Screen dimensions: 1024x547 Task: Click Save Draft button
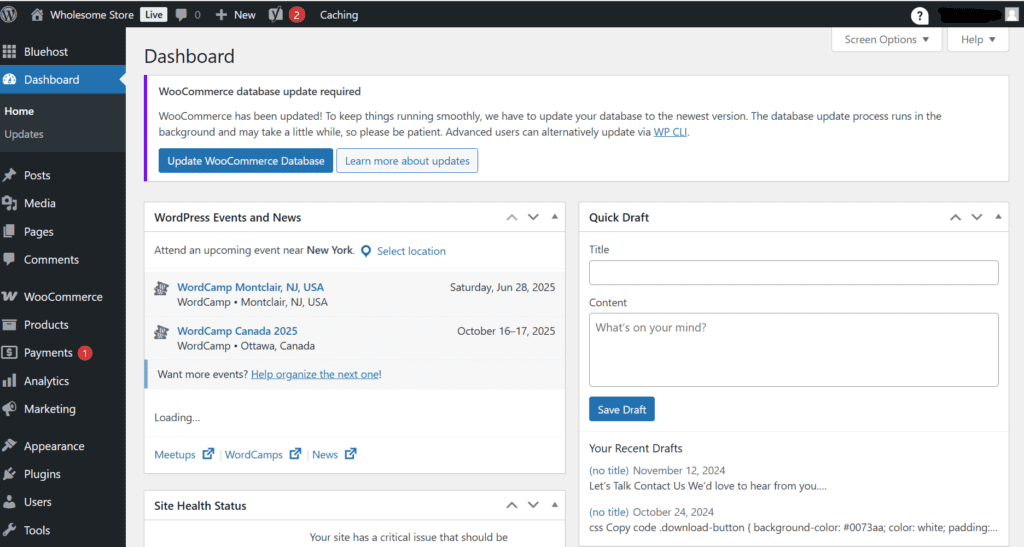point(622,409)
